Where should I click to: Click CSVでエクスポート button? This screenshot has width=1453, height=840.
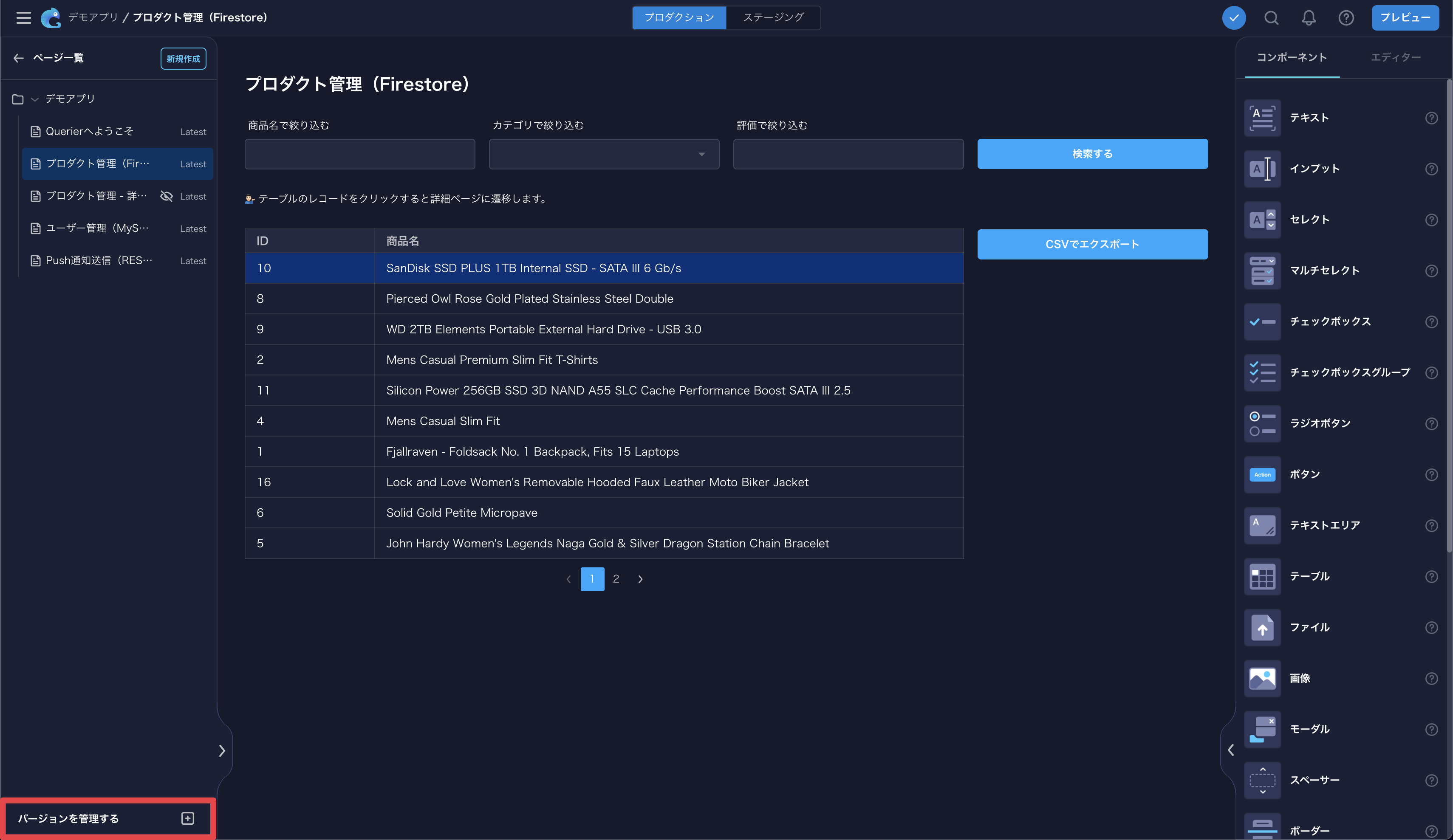[1092, 245]
